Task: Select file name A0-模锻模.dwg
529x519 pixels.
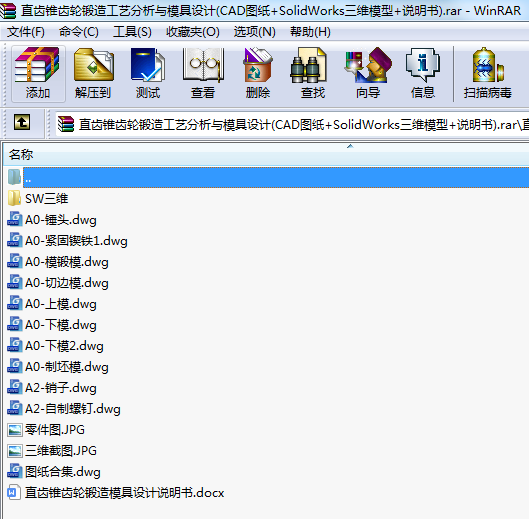Action: 67,262
